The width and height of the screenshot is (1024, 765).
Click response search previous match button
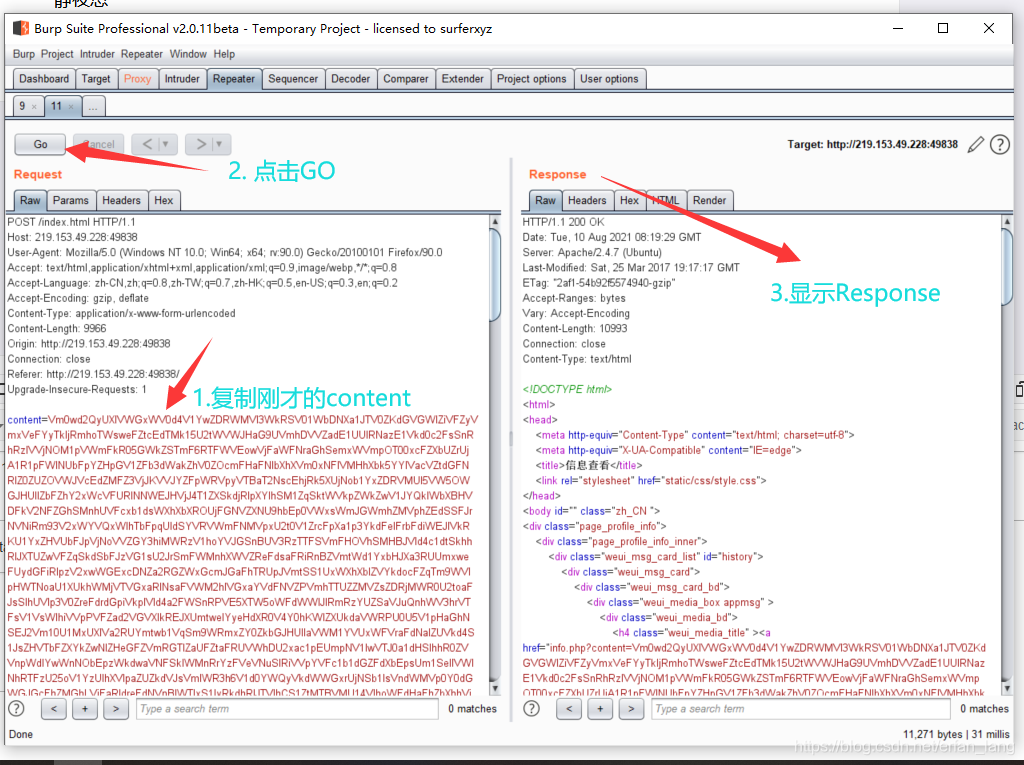pyautogui.click(x=569, y=709)
